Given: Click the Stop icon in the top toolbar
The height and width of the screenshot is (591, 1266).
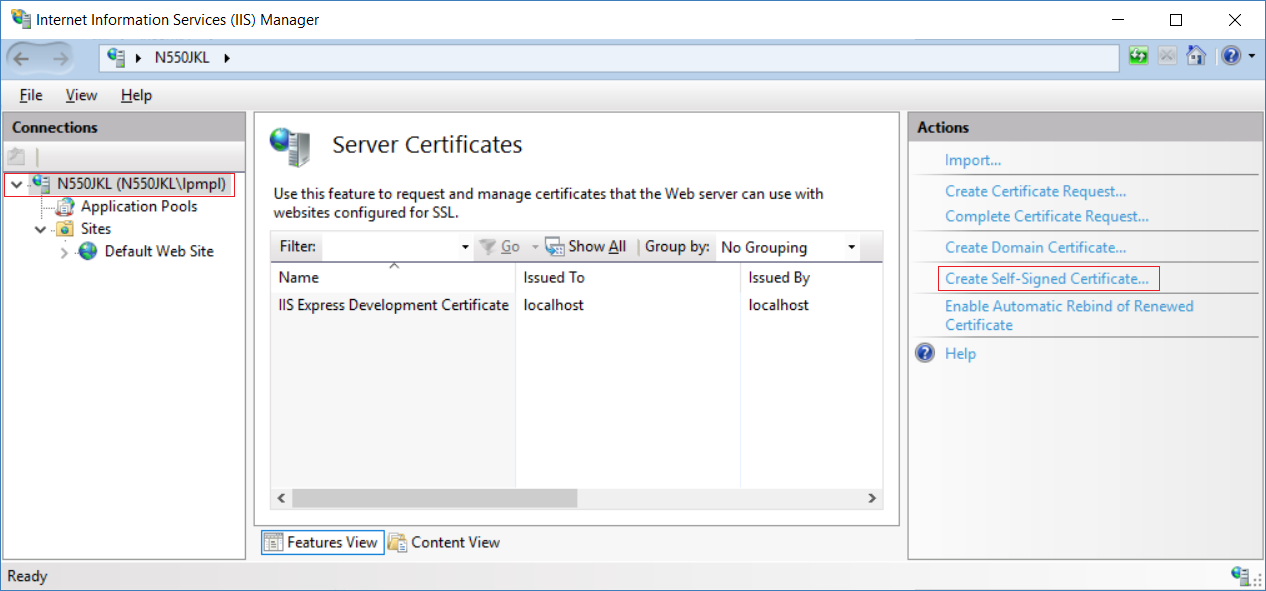Looking at the screenshot, I should tap(1166, 56).
